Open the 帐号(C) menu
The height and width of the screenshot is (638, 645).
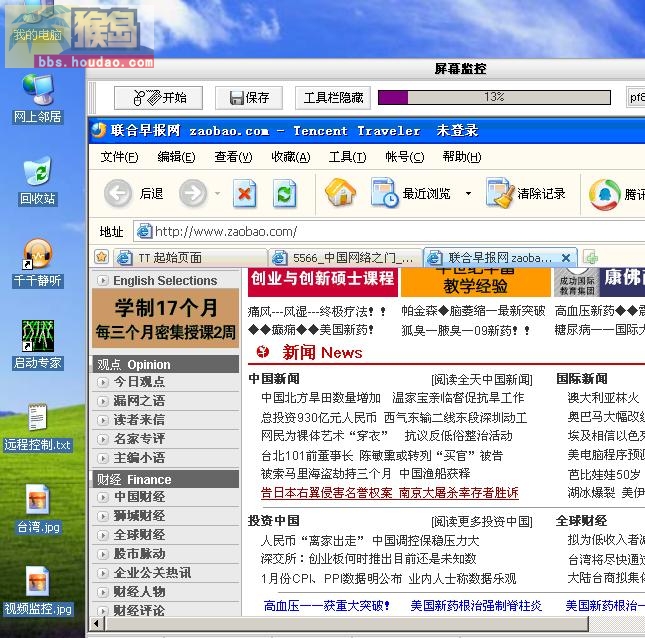pyautogui.click(x=404, y=157)
